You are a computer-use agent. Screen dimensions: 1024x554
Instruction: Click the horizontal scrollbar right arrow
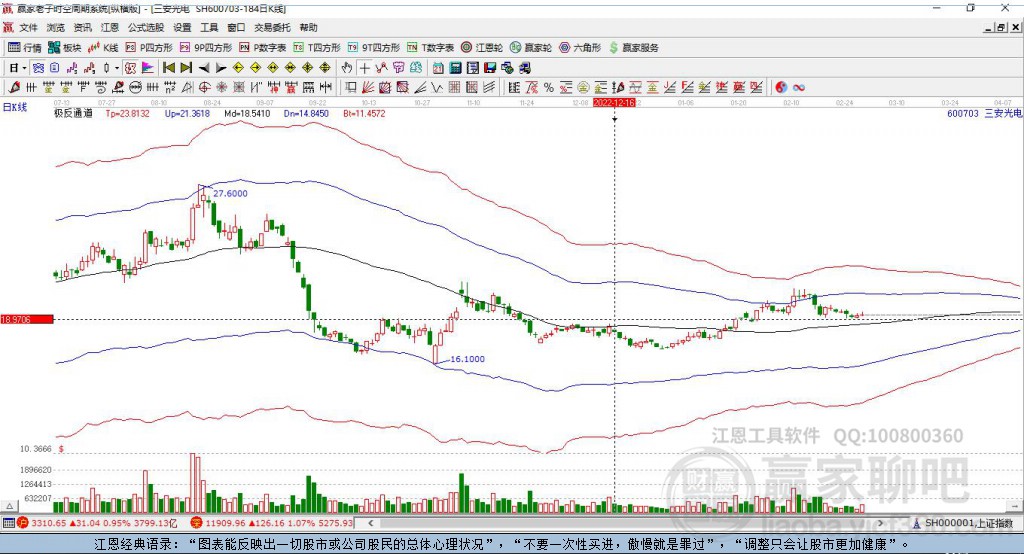click(x=880, y=523)
